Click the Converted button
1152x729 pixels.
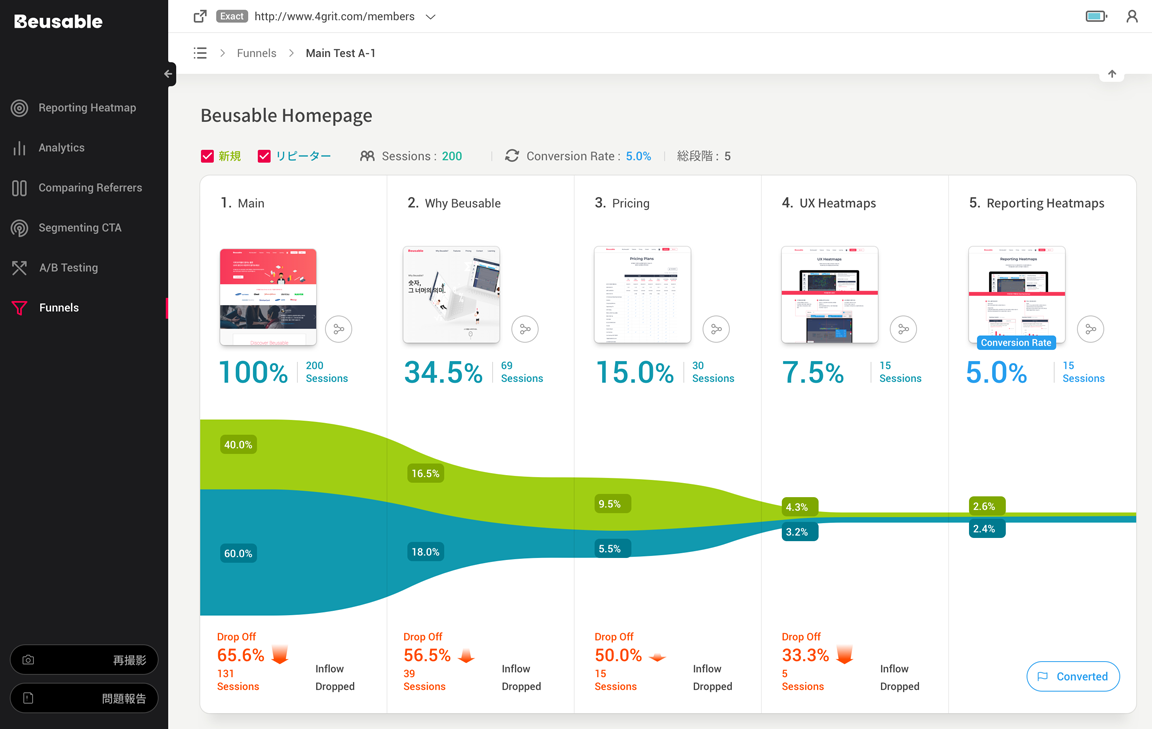click(x=1073, y=676)
